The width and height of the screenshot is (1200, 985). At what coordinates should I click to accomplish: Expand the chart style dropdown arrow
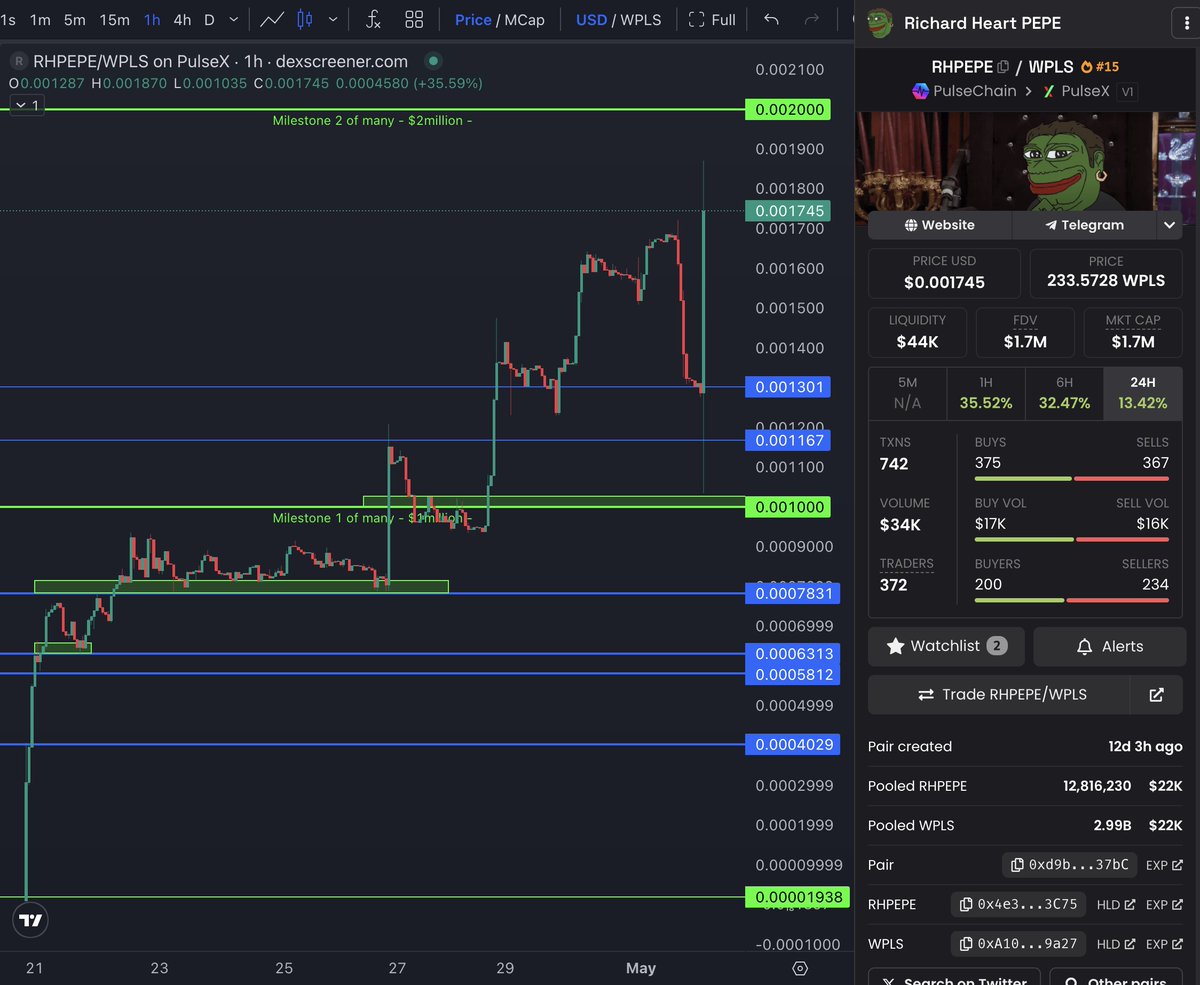click(333, 19)
